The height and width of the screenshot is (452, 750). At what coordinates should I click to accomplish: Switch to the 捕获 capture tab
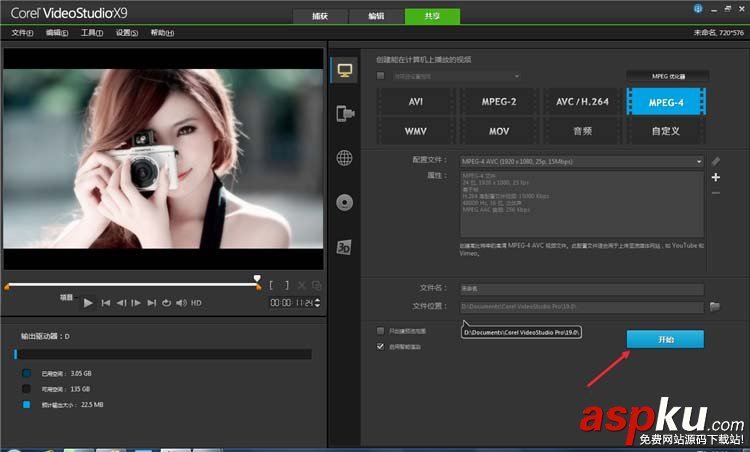(320, 16)
